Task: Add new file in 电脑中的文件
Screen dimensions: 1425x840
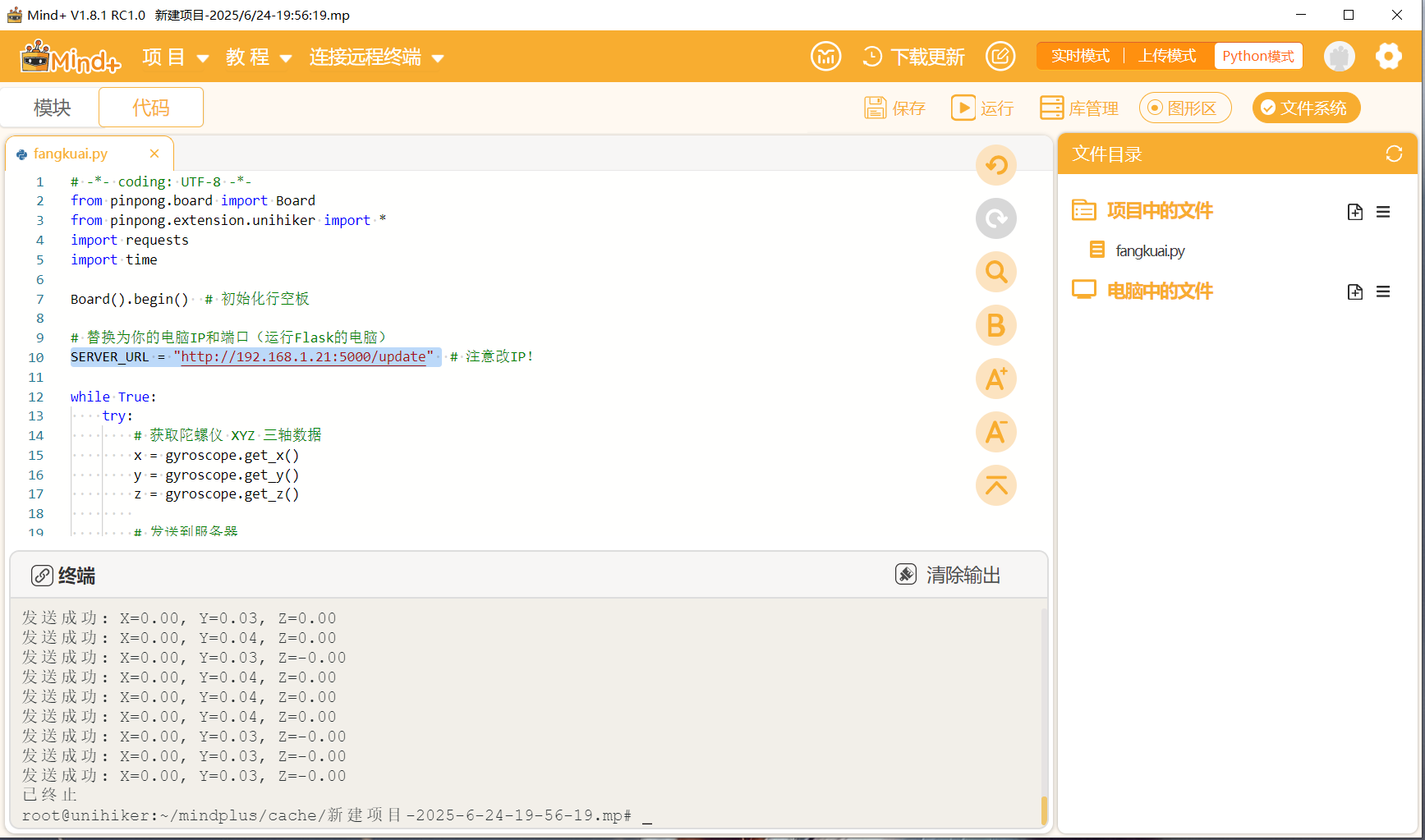Action: 1355,291
